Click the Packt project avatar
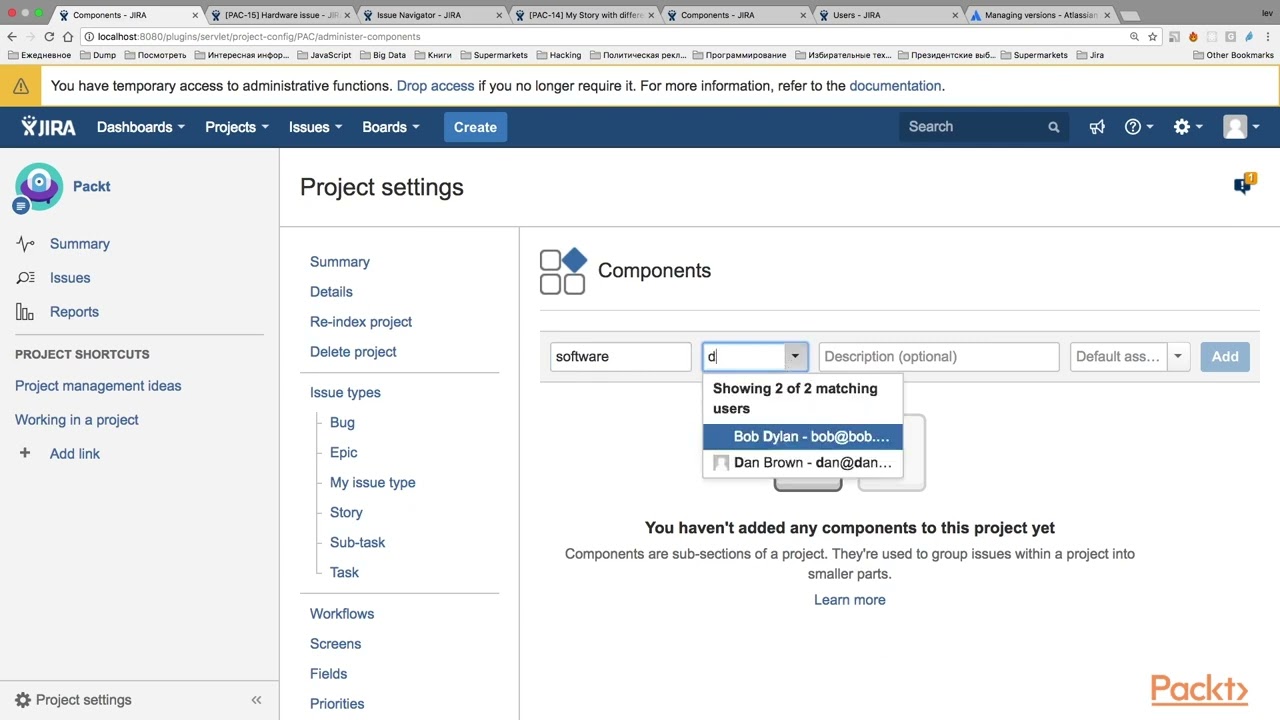 coord(39,186)
